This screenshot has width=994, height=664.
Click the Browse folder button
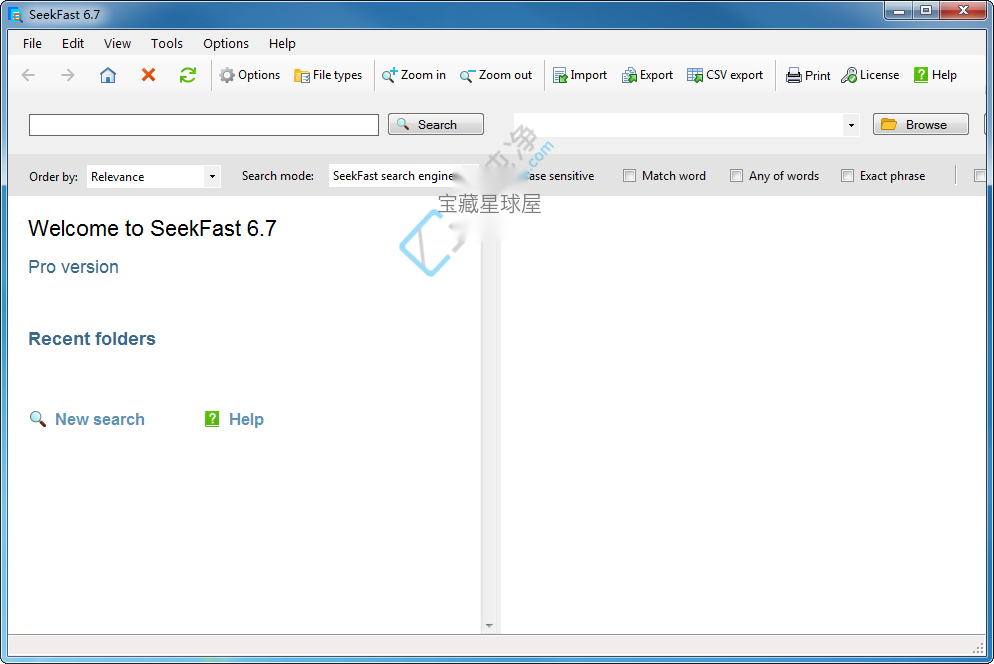click(x=920, y=124)
